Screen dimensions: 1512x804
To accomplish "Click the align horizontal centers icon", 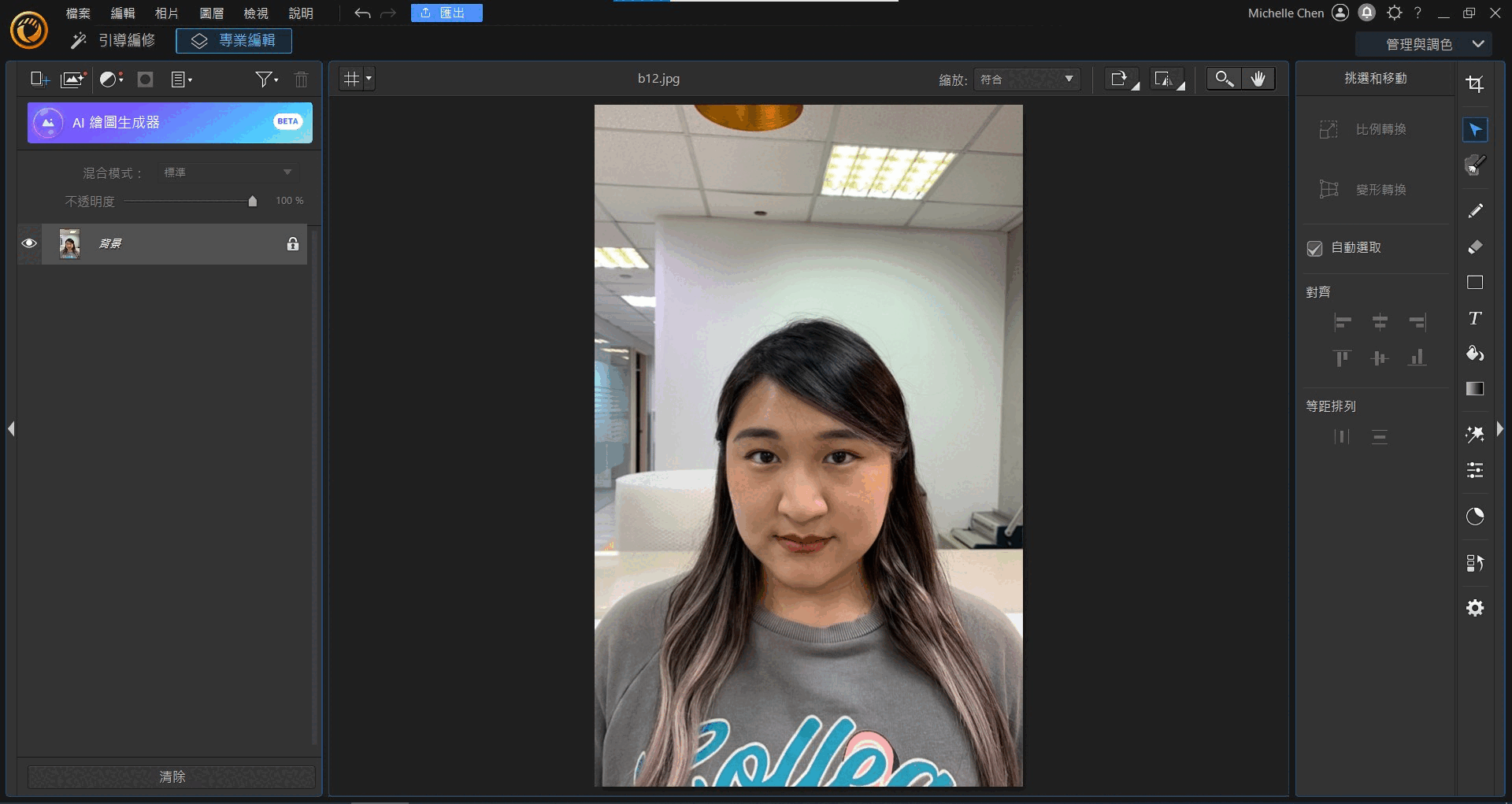I will [x=1380, y=322].
